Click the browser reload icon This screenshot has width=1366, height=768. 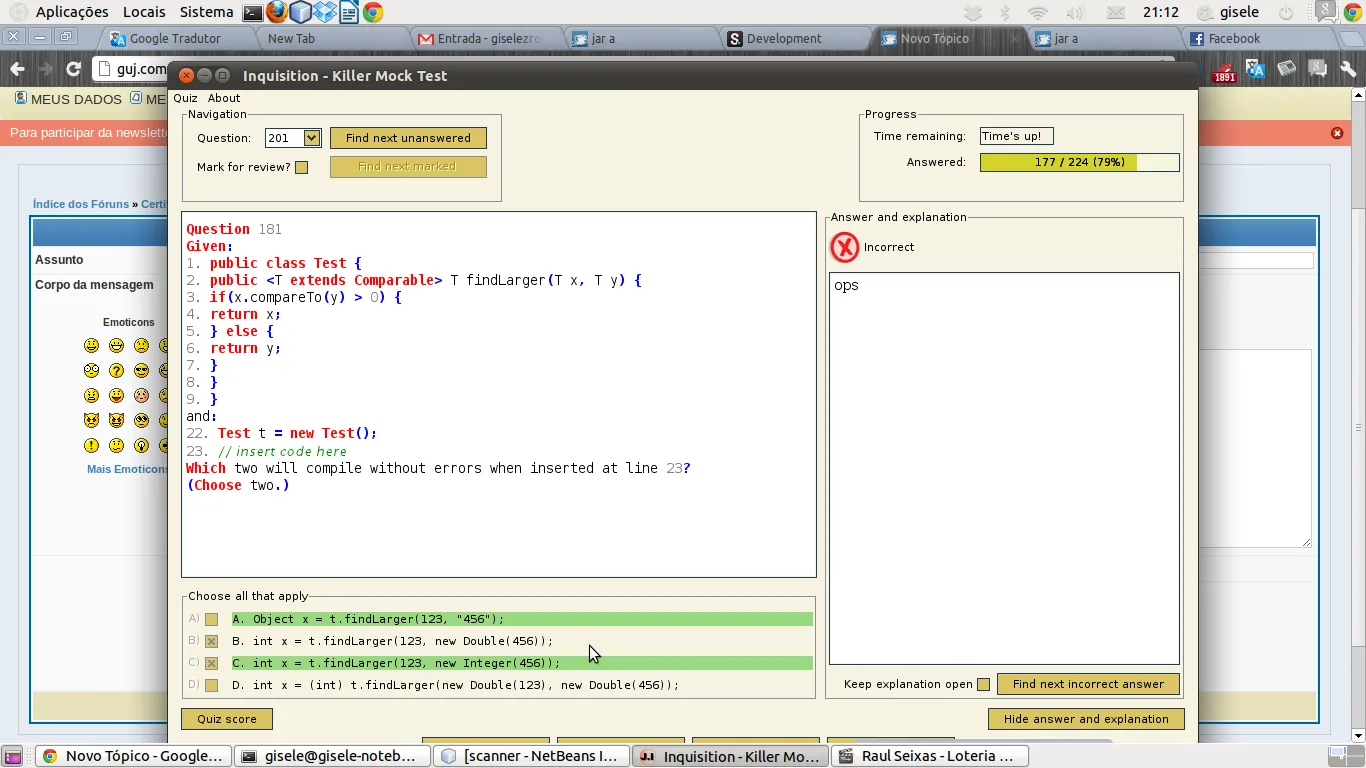pyautogui.click(x=73, y=69)
